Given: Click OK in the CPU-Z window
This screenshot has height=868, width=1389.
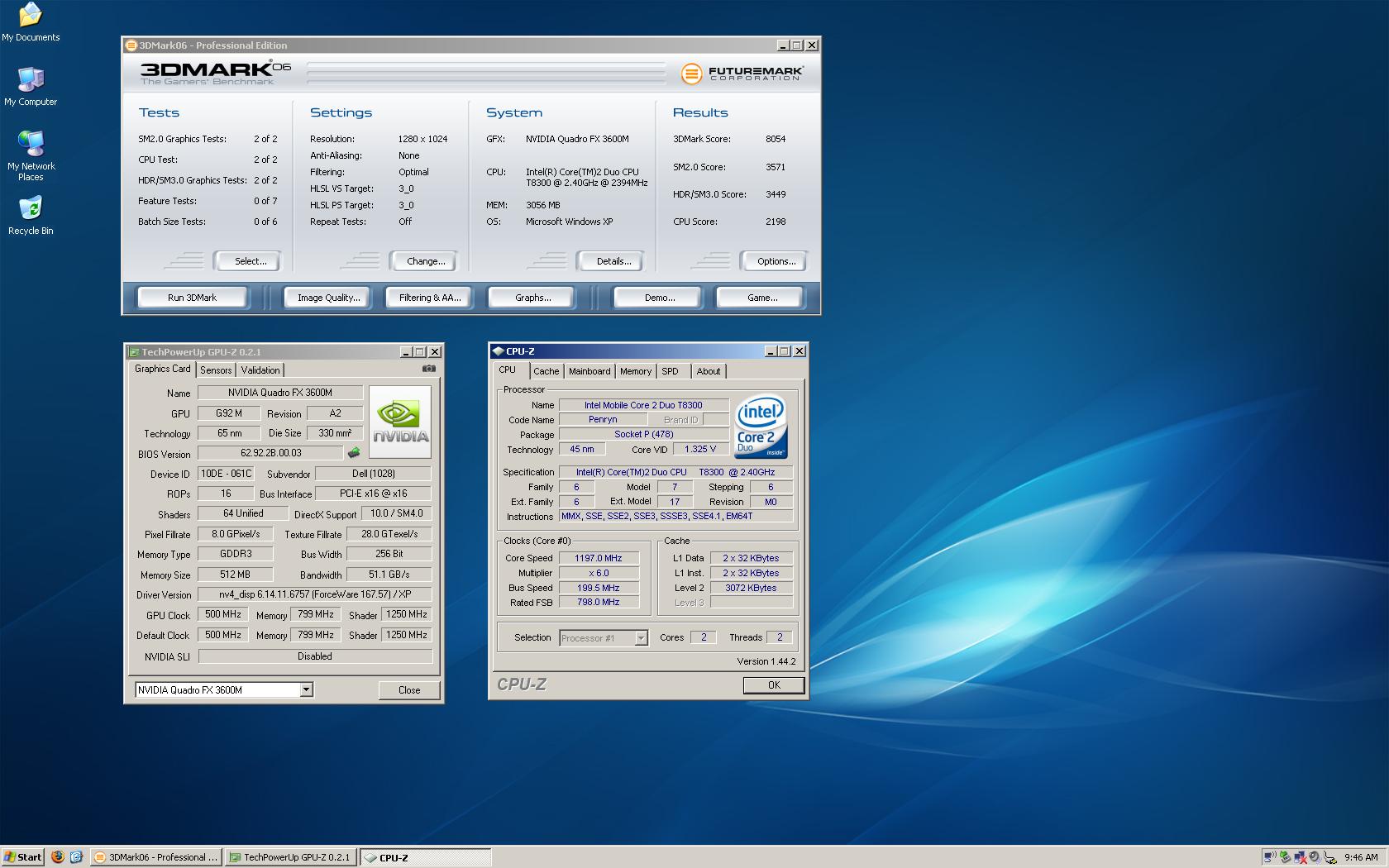Looking at the screenshot, I should tap(774, 685).
